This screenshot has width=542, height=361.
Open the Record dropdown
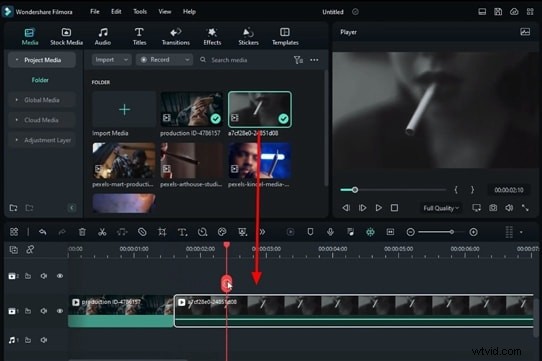pyautogui.click(x=164, y=60)
